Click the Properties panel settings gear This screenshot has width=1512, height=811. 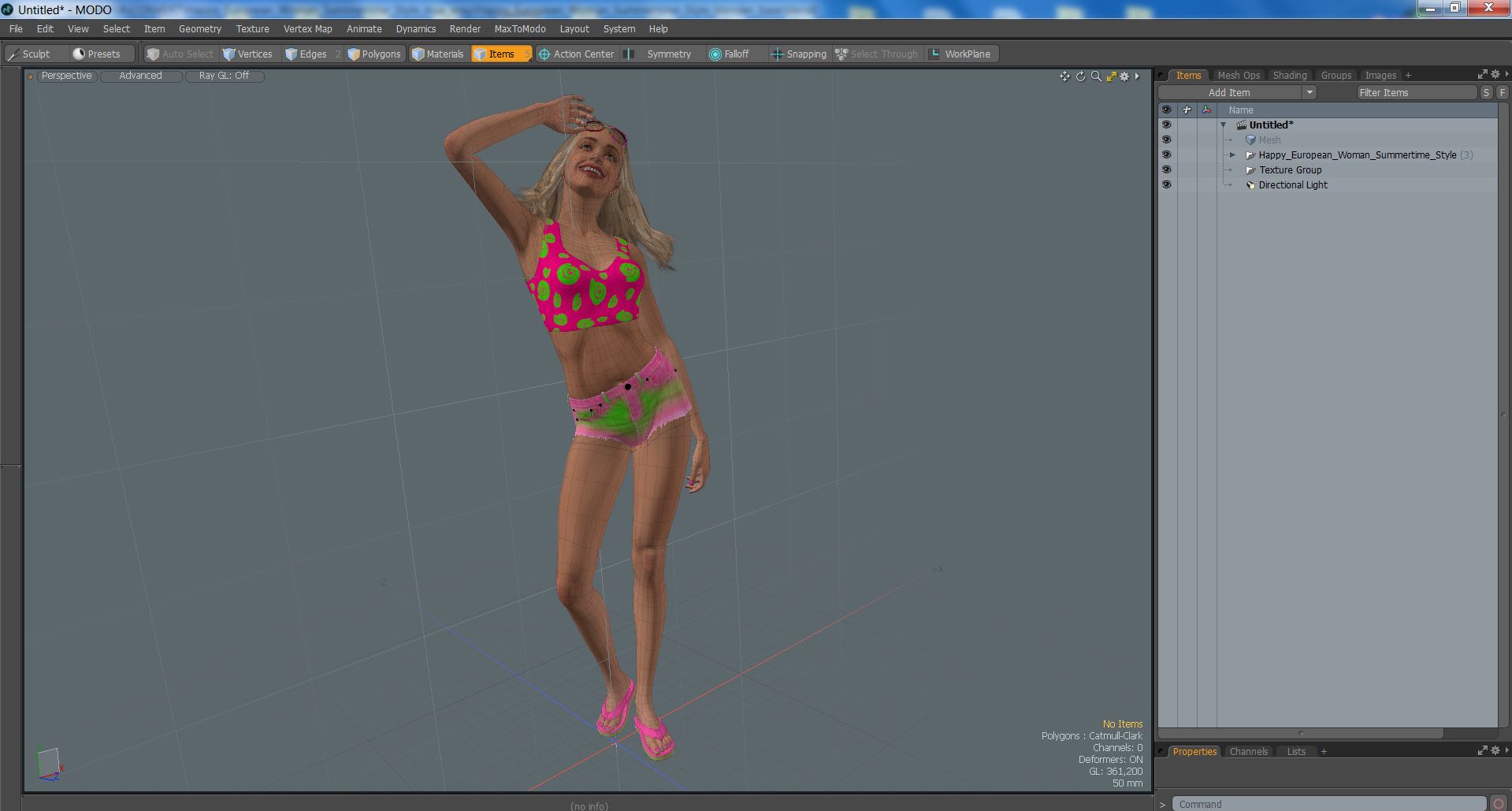click(1495, 751)
